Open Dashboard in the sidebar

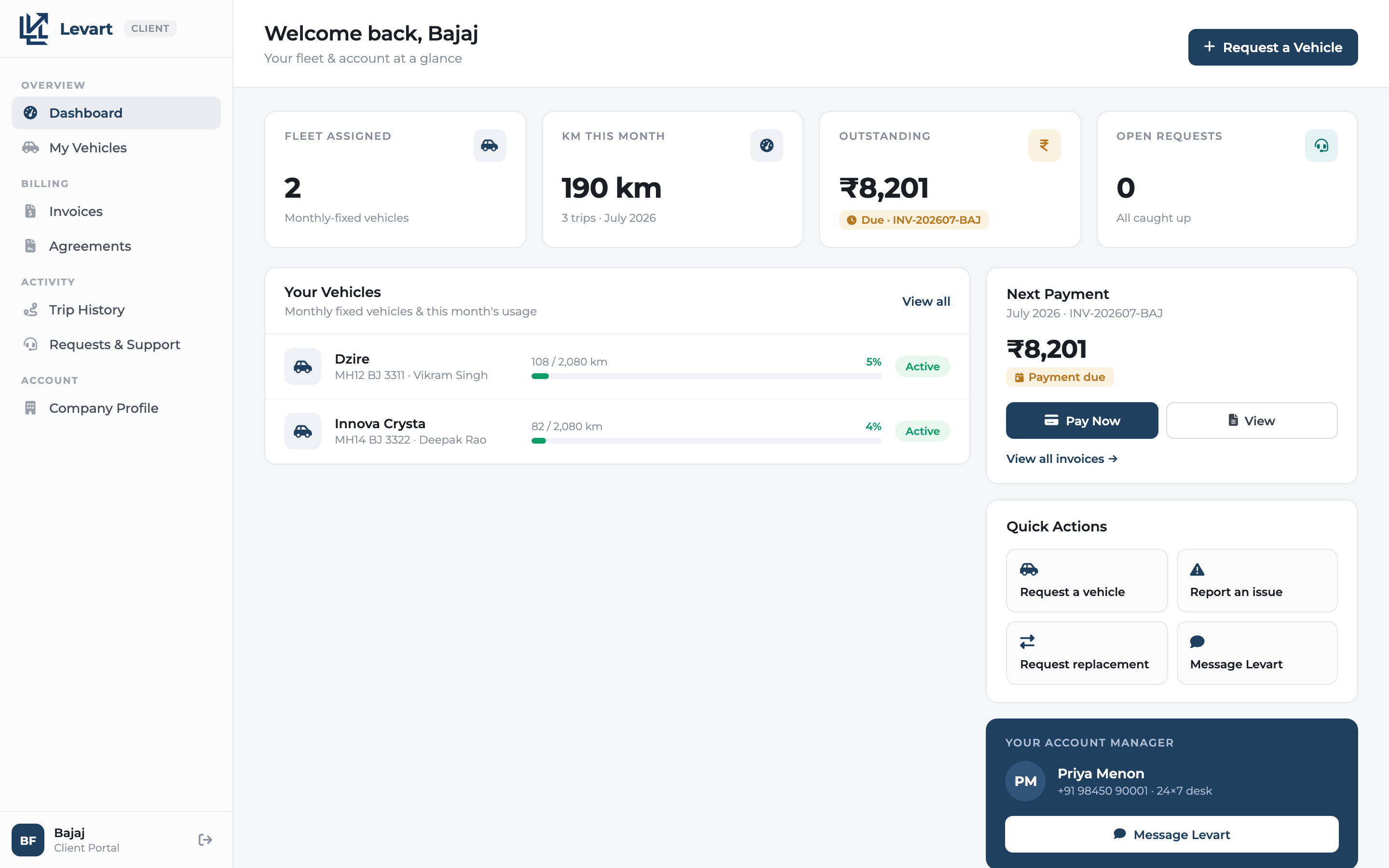click(116, 113)
